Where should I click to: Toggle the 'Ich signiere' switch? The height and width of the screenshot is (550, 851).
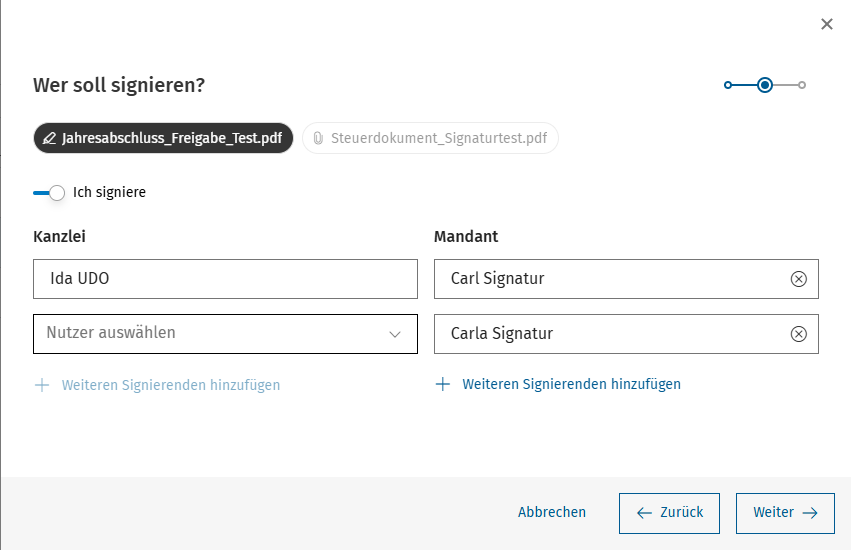(49, 193)
